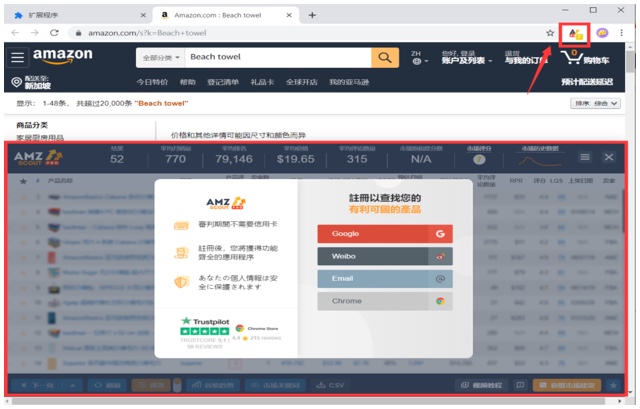Open Amazon hamburger navigation menu
Viewport: 640px width, 409px height.
18,57
